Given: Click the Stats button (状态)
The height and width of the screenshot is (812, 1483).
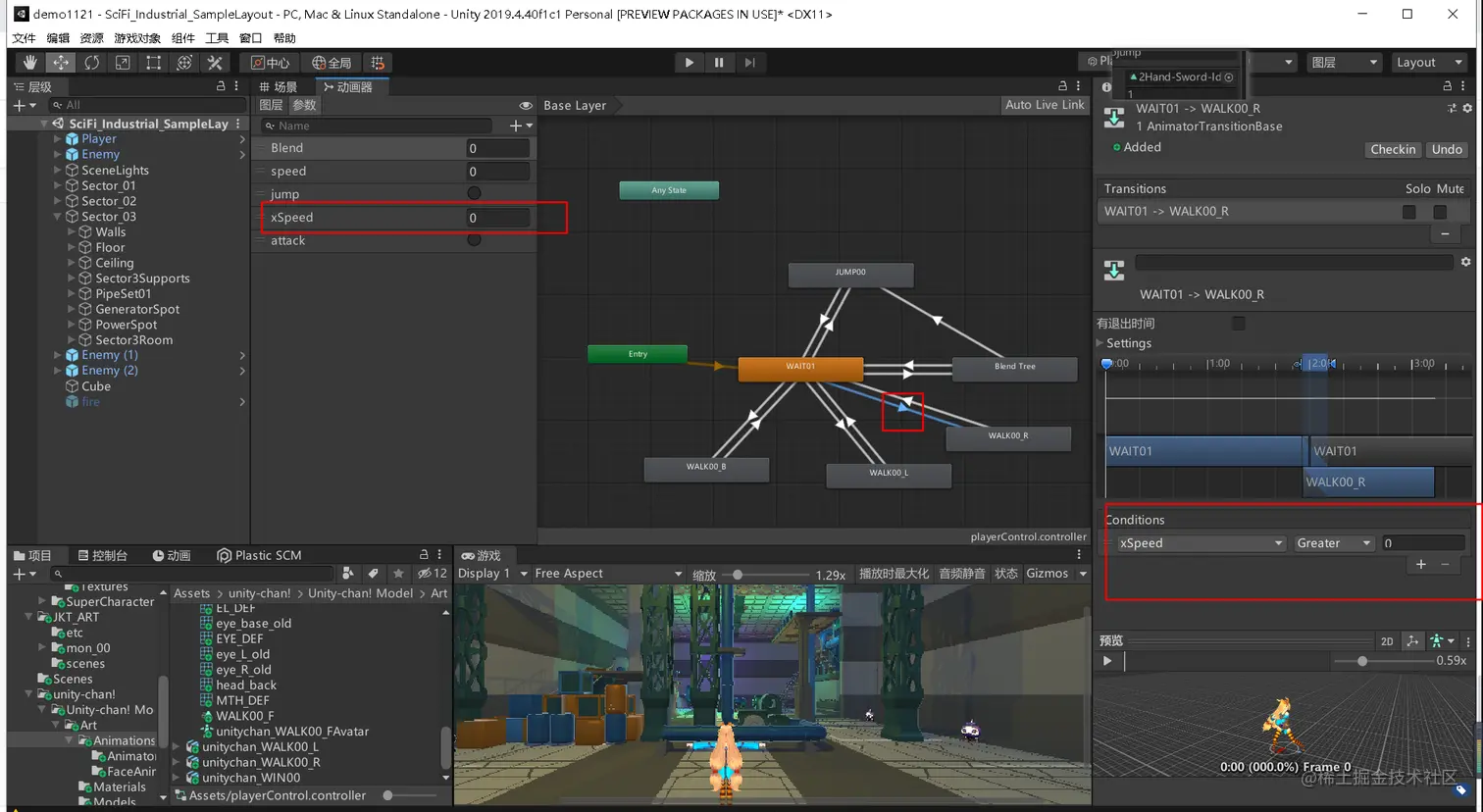Looking at the screenshot, I should click(x=1006, y=574).
